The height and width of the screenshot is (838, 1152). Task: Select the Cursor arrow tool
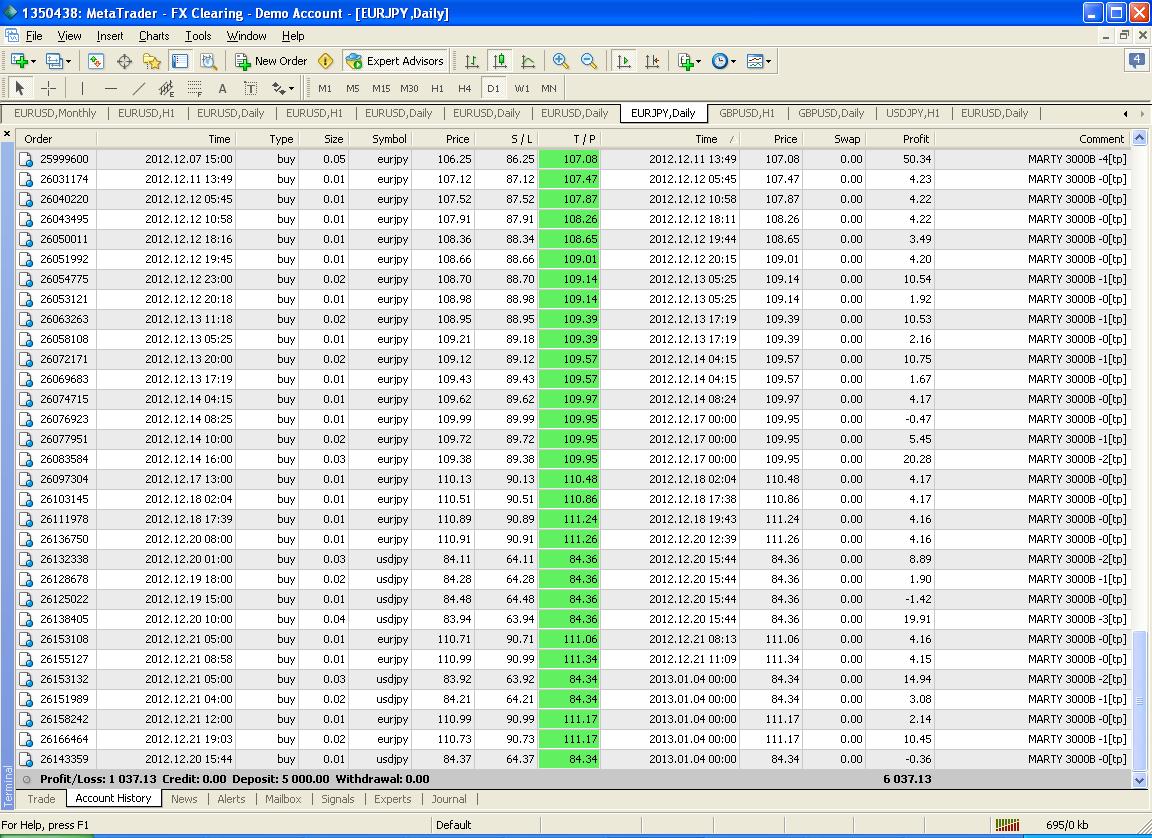coord(20,89)
